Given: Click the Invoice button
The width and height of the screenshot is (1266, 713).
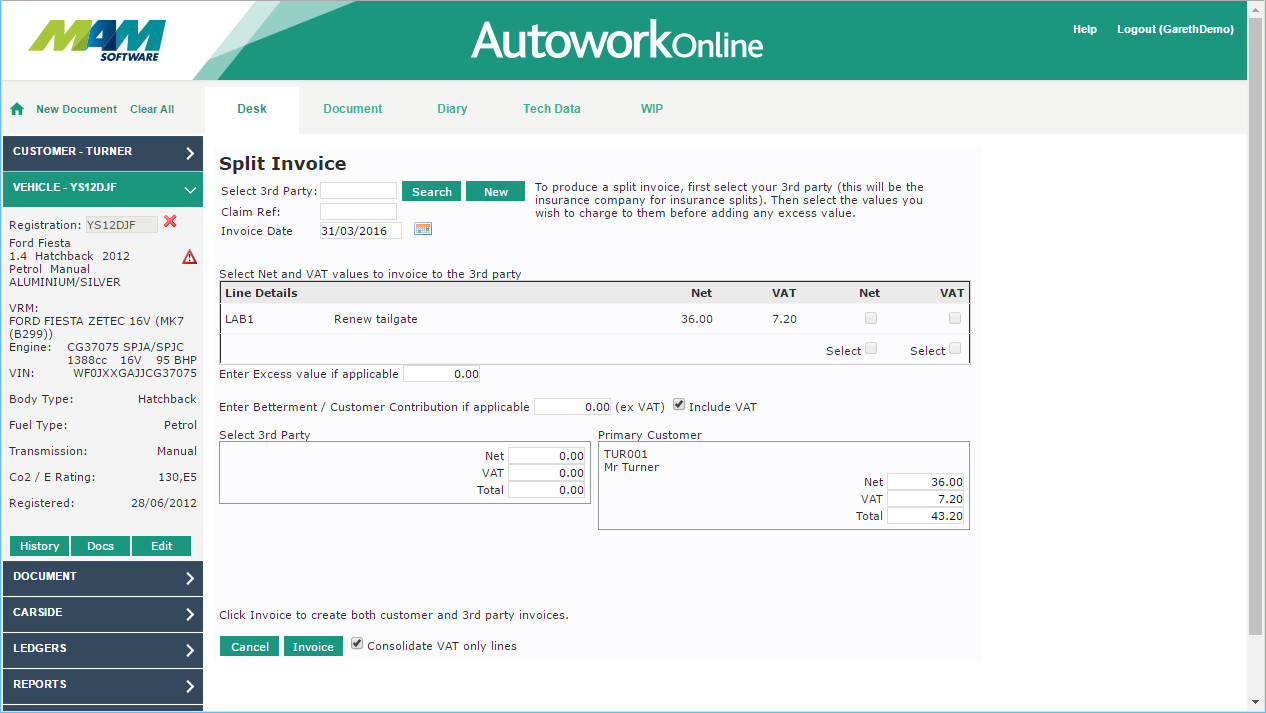Looking at the screenshot, I should (313, 647).
